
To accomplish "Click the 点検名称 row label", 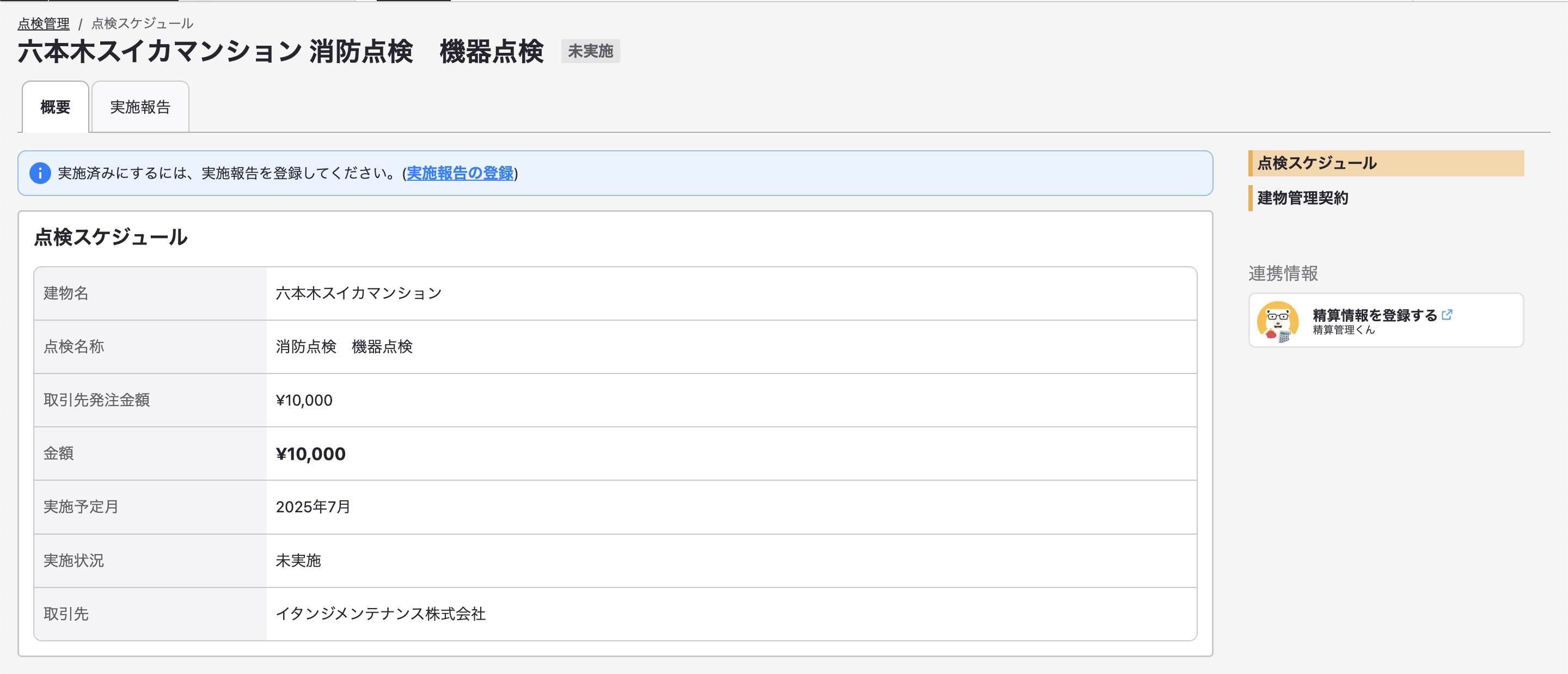I will [73, 346].
